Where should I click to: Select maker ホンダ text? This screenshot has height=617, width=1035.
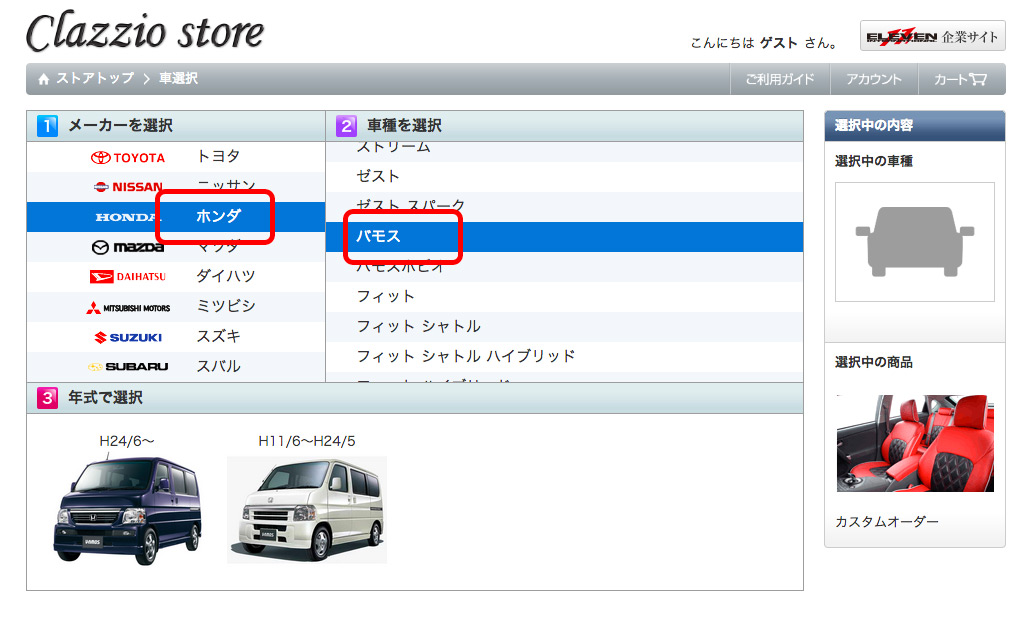(218, 216)
